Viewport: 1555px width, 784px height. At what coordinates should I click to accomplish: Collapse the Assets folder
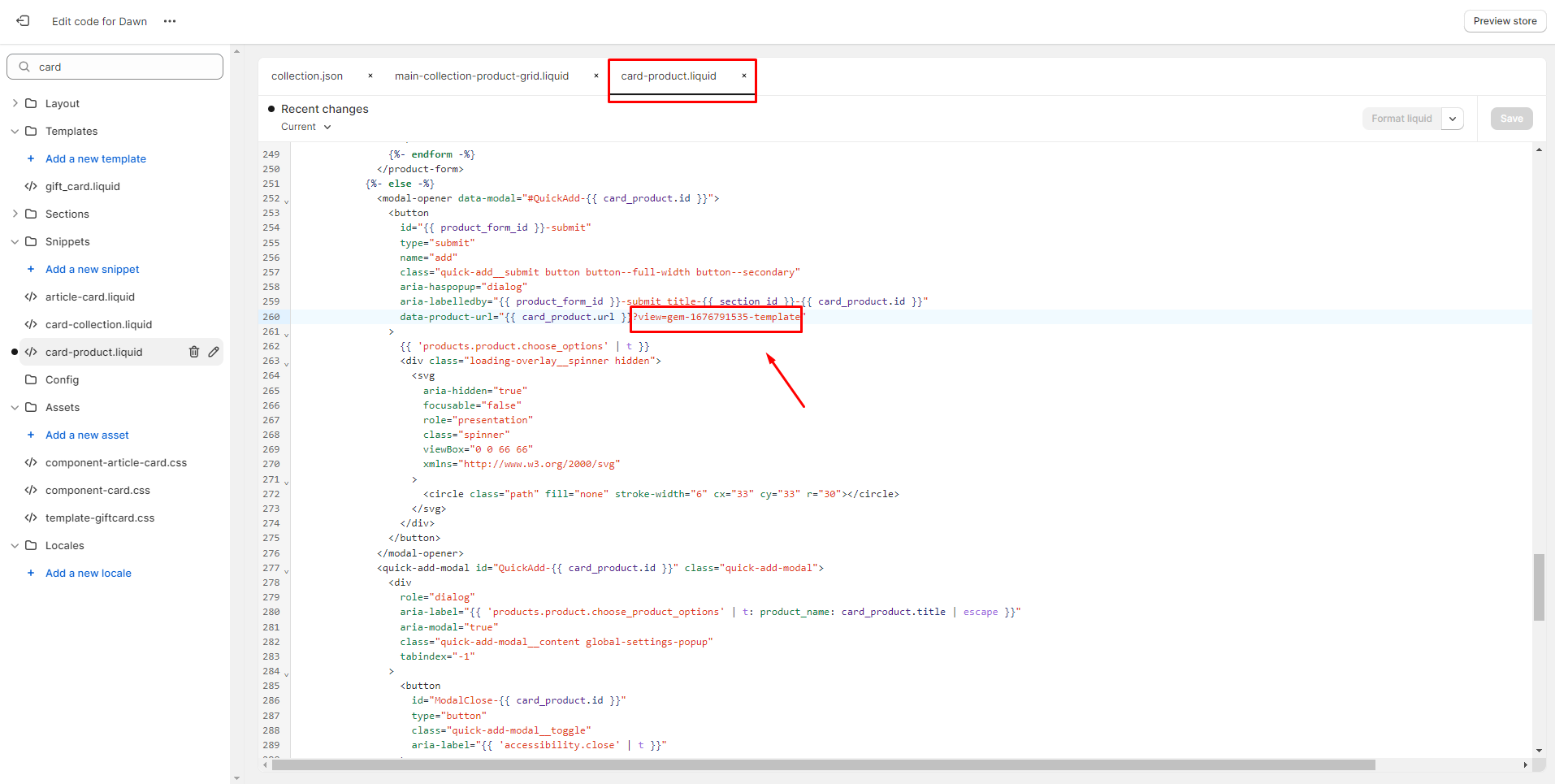[15, 407]
